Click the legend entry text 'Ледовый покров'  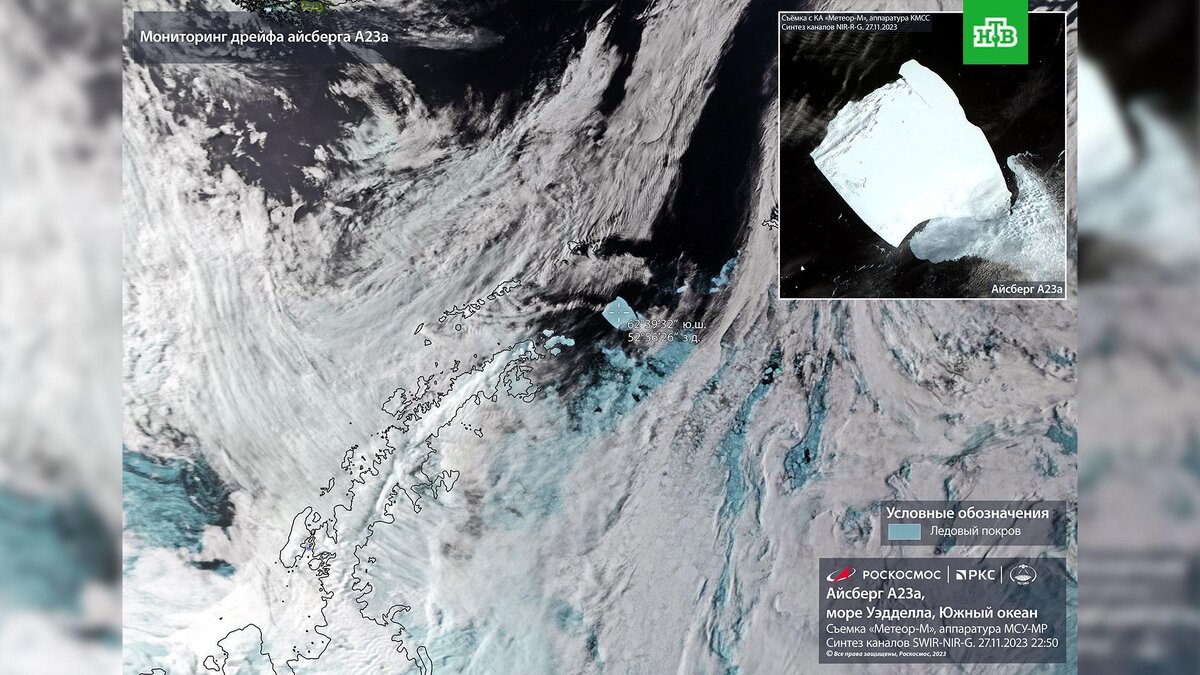coord(975,531)
